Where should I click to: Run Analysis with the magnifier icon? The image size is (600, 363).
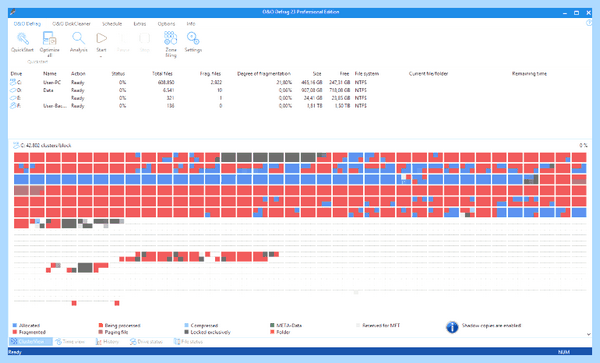[78, 39]
